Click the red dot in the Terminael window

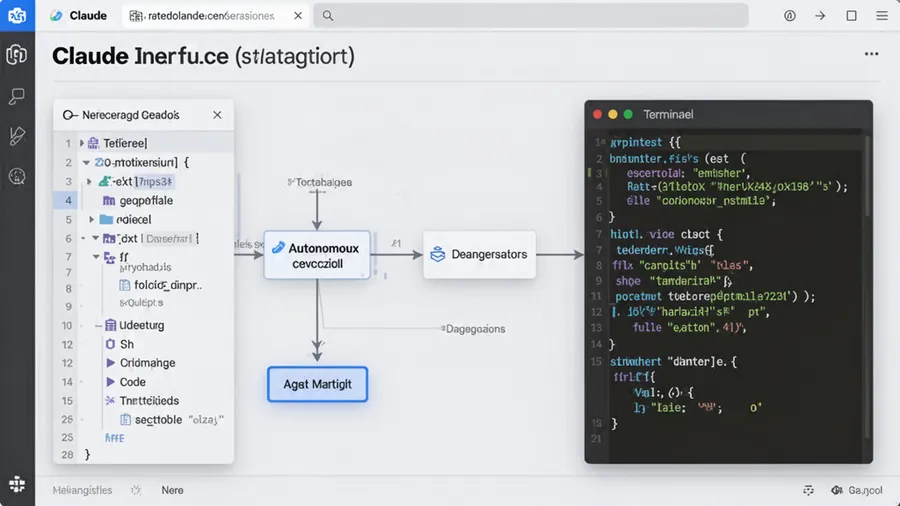coord(598,114)
